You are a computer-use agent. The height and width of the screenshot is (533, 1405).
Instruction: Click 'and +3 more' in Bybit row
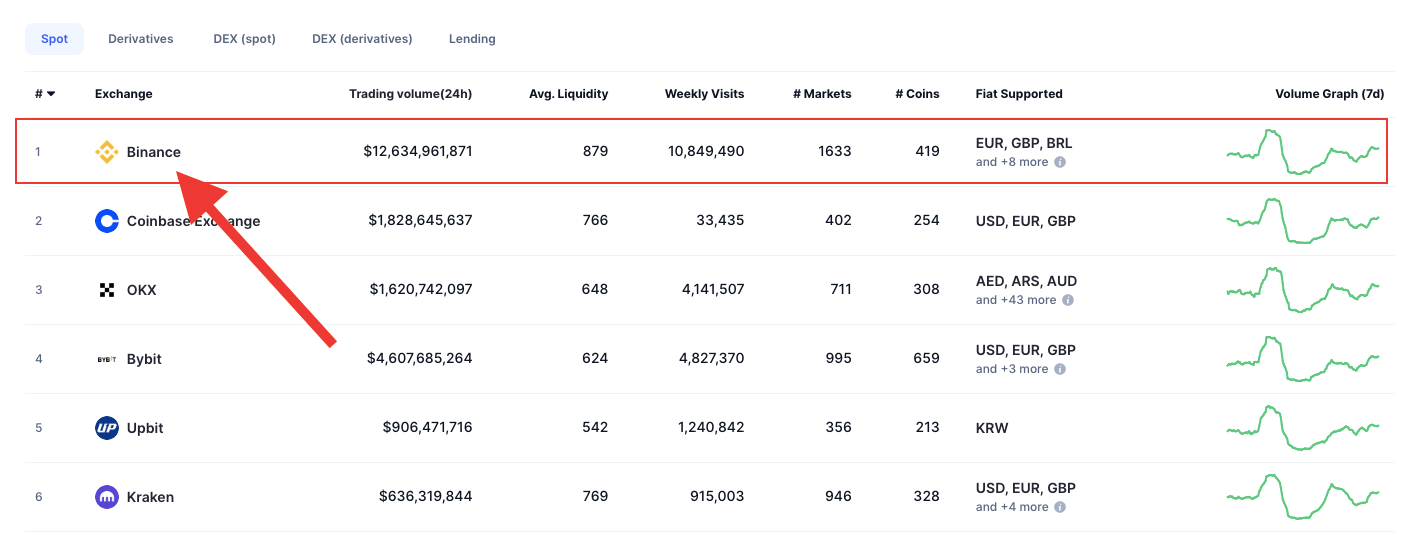point(1012,369)
